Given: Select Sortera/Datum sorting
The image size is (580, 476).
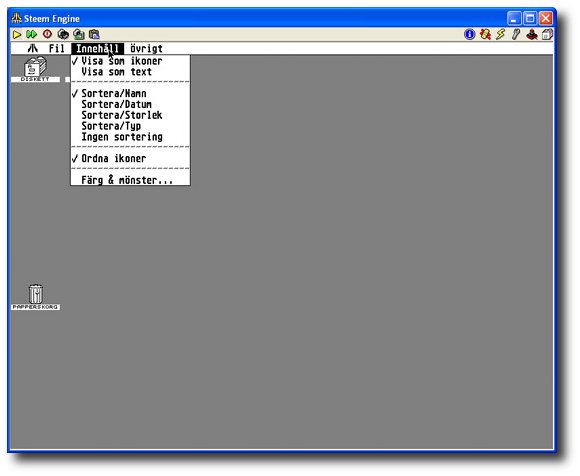Looking at the screenshot, I should (130, 104).
